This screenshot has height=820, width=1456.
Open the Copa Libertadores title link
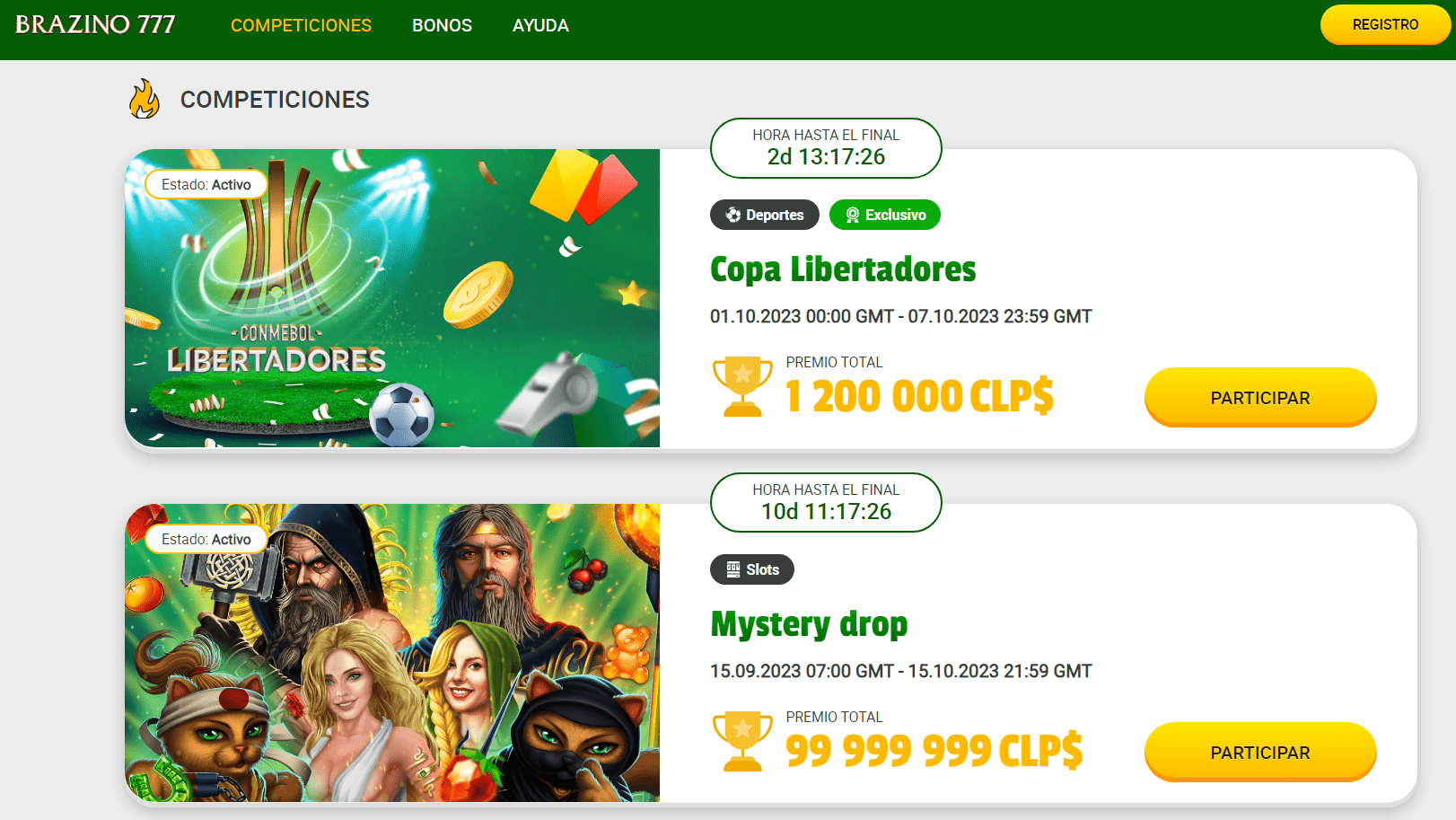coord(843,269)
